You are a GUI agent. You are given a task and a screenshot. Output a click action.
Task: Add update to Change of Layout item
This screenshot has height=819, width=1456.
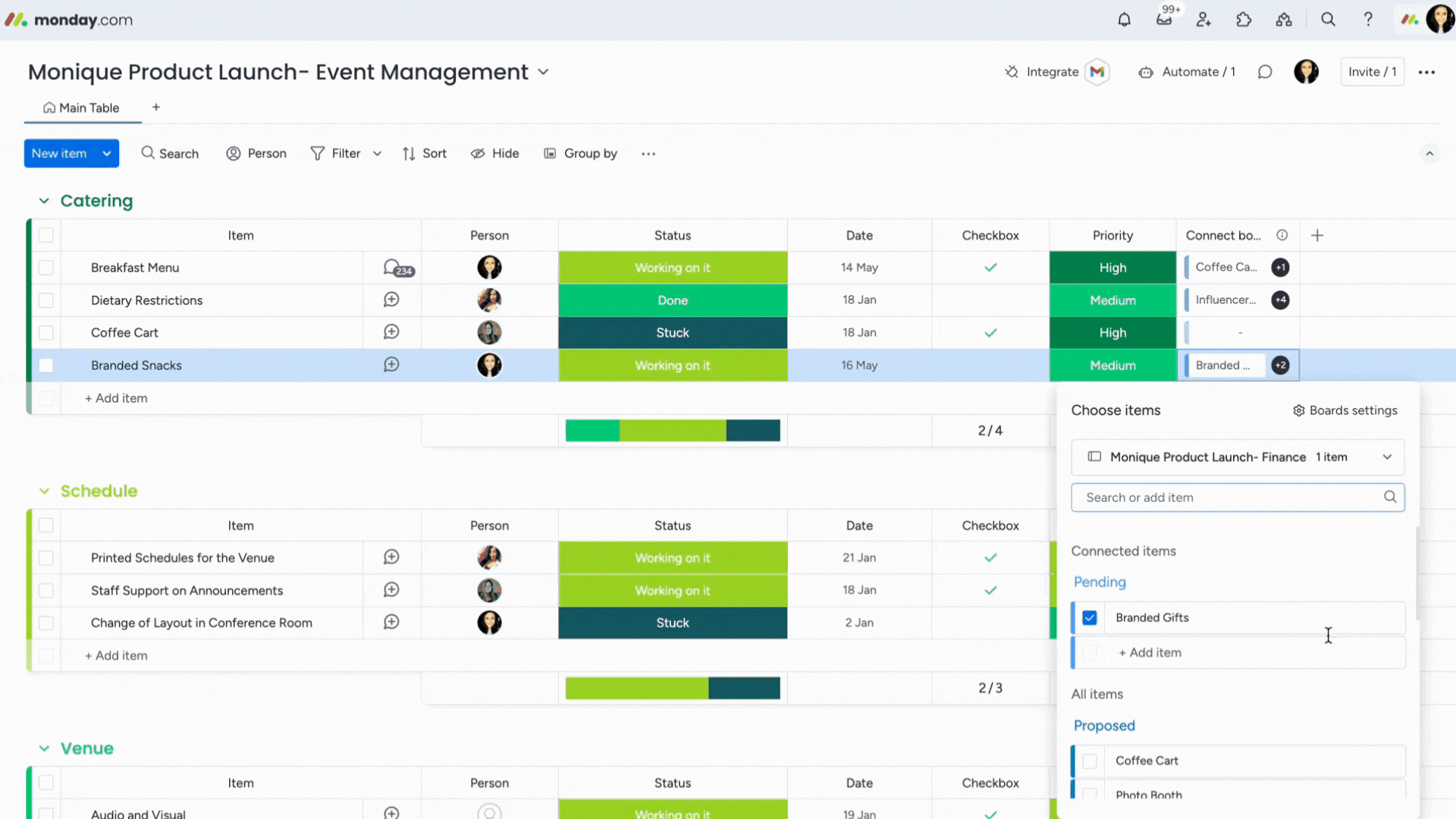(391, 623)
